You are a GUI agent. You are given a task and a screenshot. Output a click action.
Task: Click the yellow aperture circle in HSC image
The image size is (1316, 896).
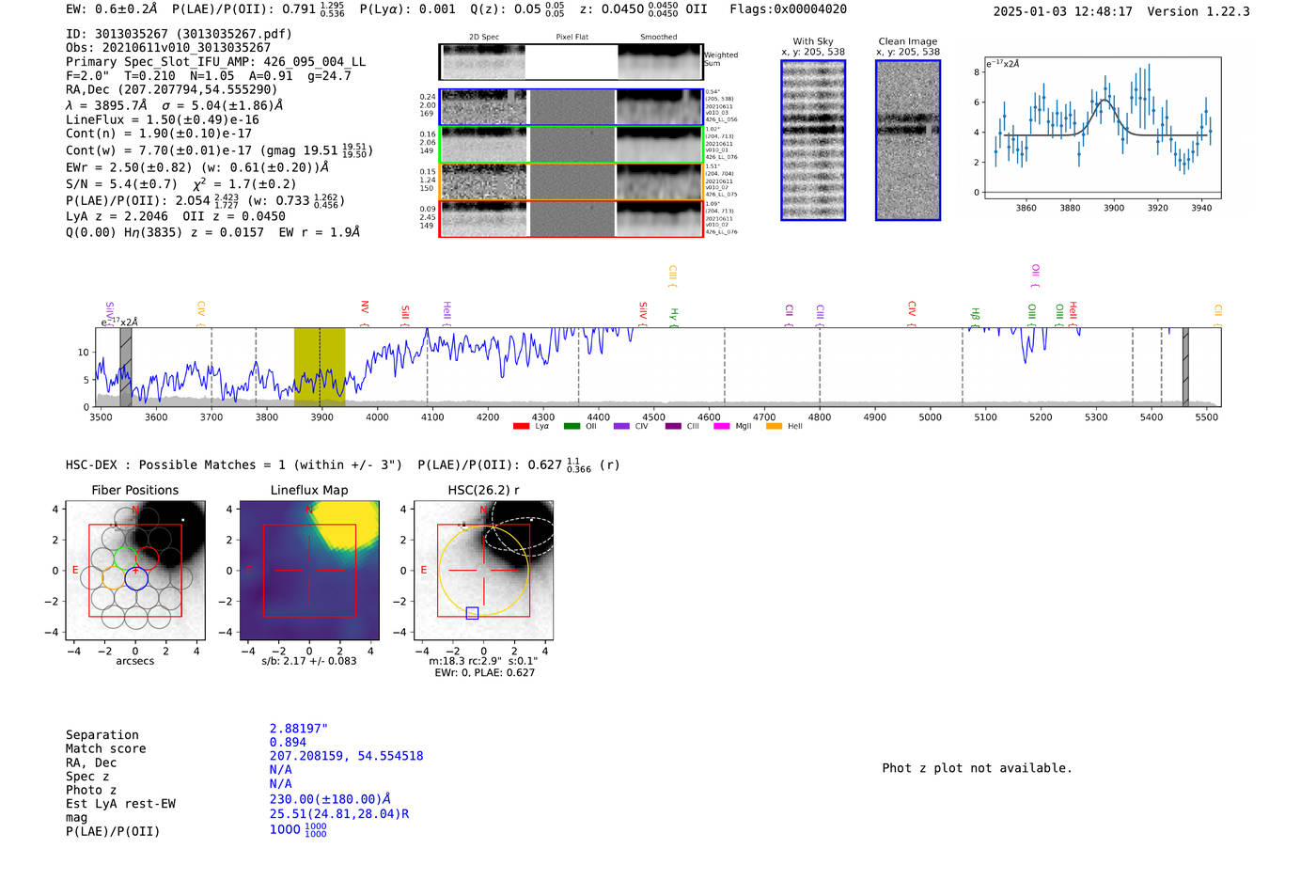pos(483,571)
